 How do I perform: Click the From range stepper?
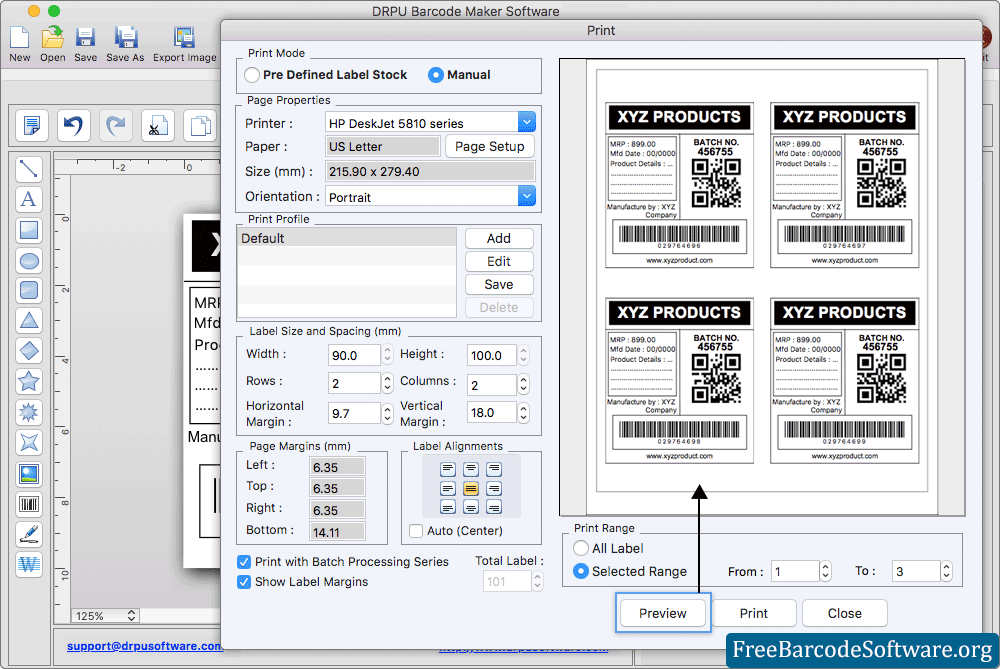click(825, 571)
